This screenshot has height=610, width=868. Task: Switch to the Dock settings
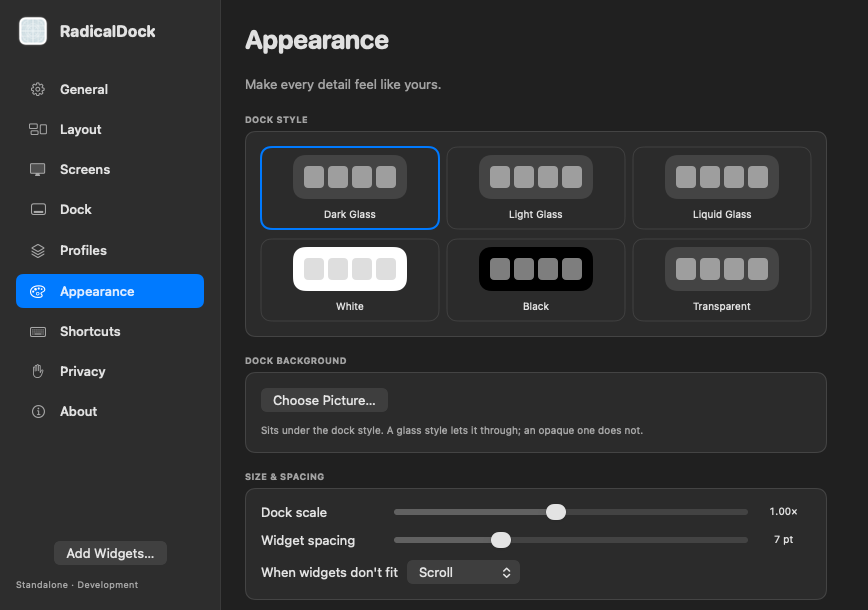[110, 209]
